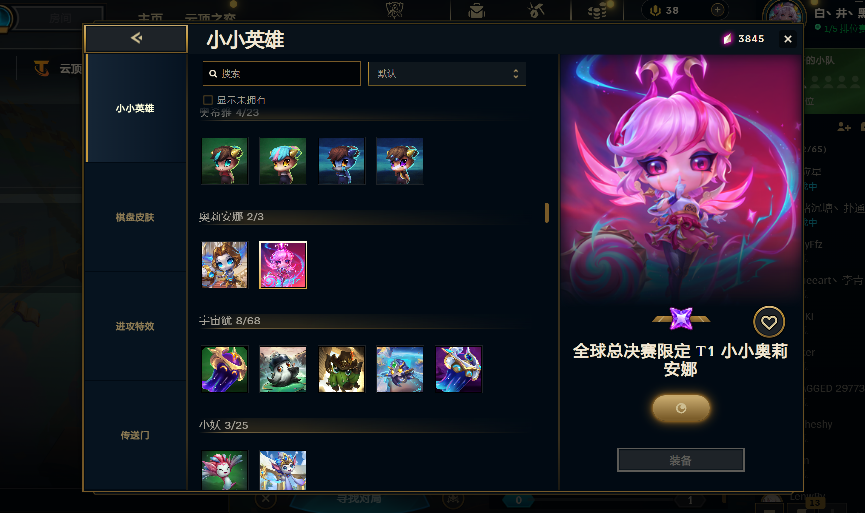Select the pink T1 小小奥莉安娜 thumbnail
865x513 pixels.
coord(283,265)
